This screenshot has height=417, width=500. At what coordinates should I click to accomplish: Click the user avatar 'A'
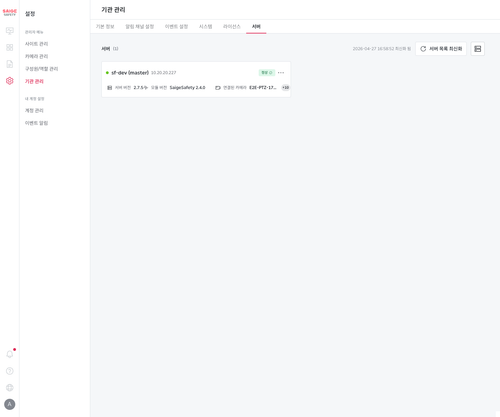[x=10, y=404]
